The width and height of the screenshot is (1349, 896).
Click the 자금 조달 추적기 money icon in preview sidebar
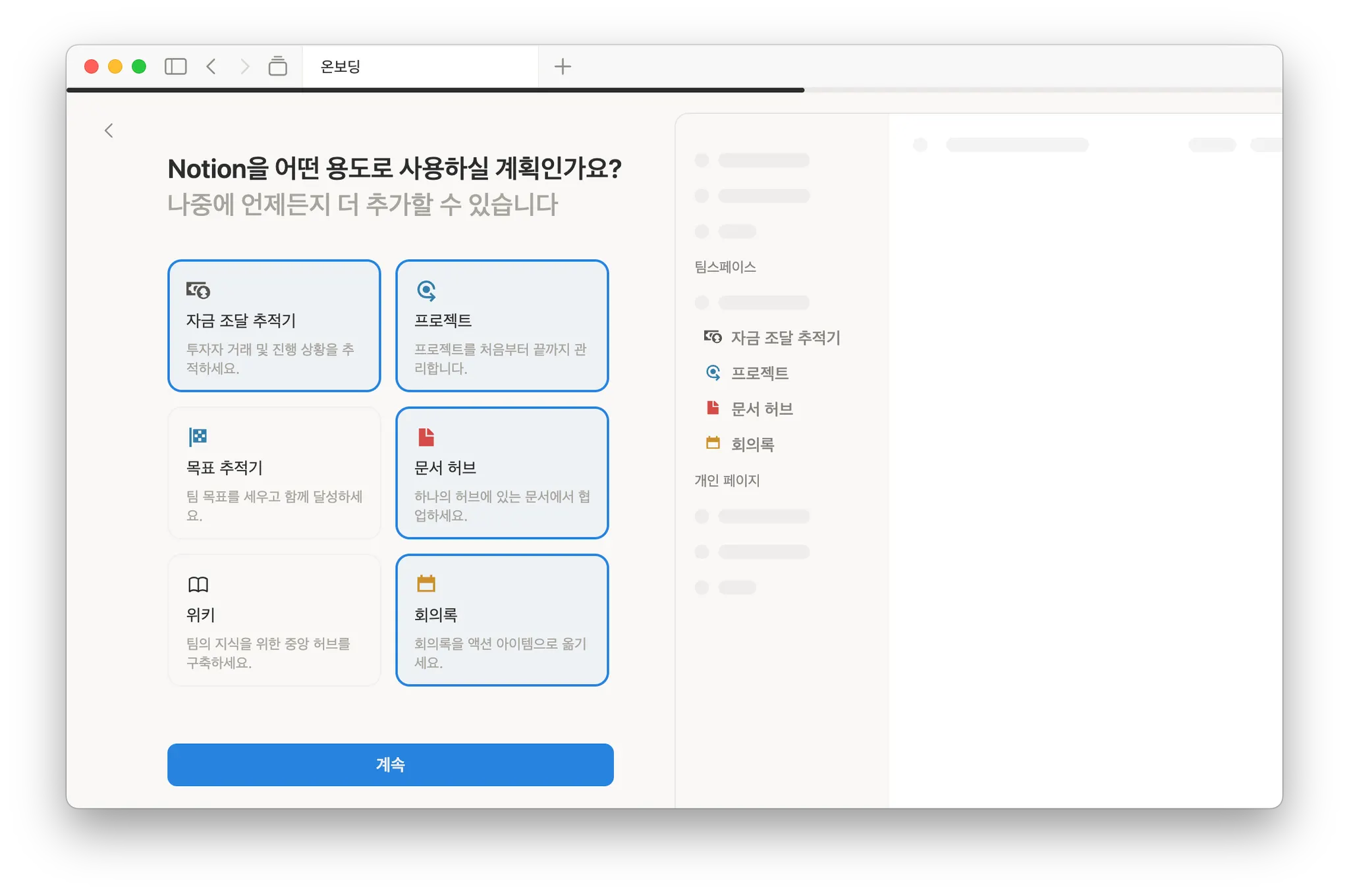[713, 337]
